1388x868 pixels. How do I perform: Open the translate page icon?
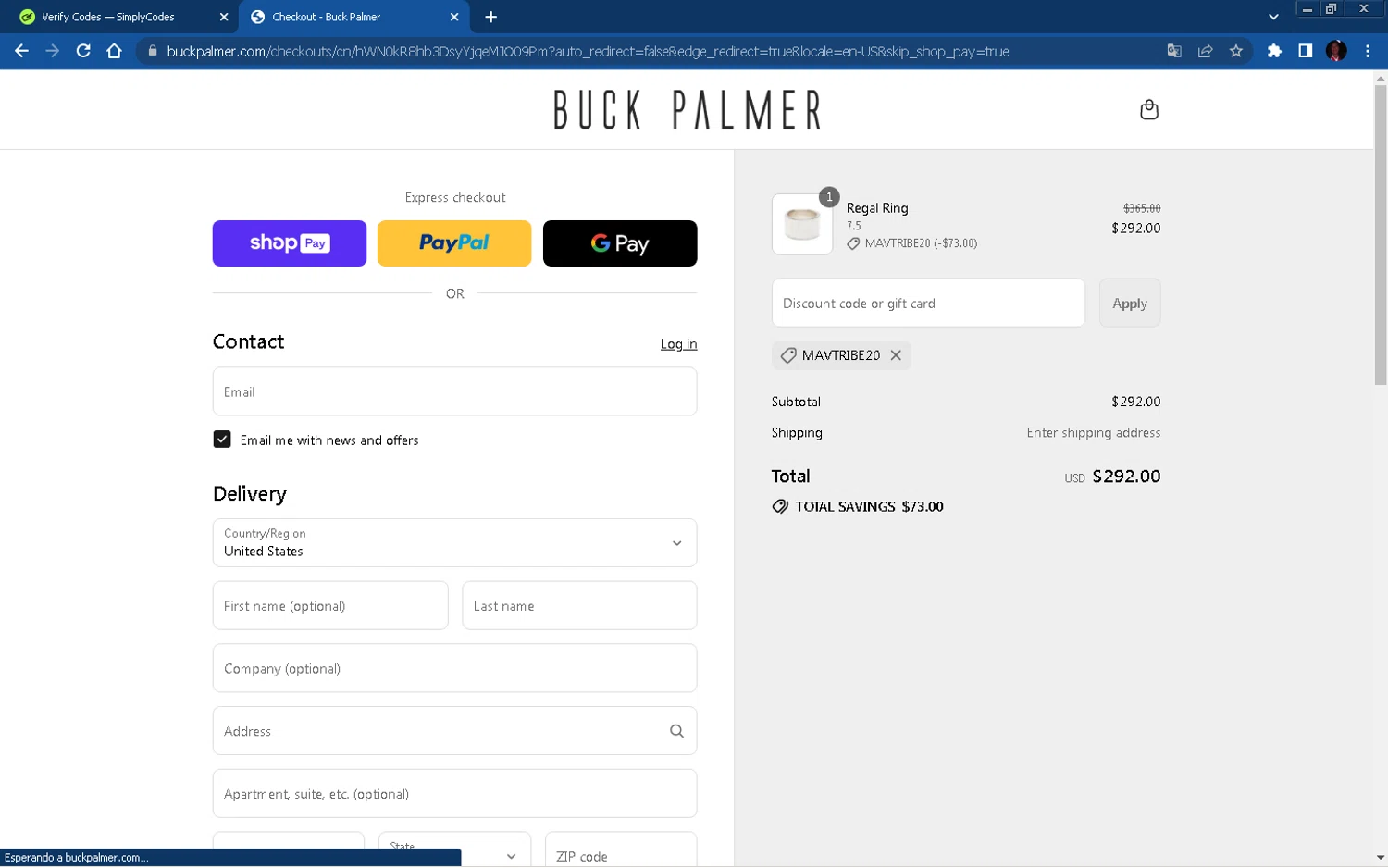pyautogui.click(x=1174, y=51)
